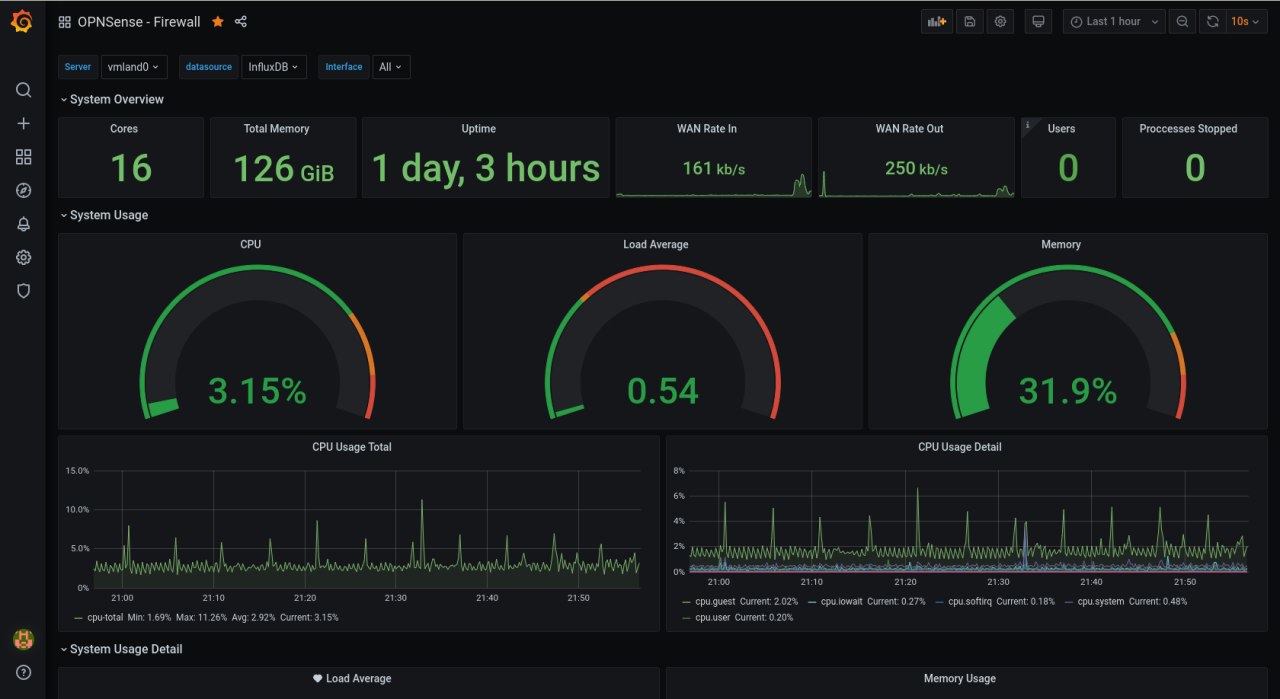Open the Memory gauge panel title menu
The height and width of the screenshot is (699, 1280).
tap(1061, 244)
